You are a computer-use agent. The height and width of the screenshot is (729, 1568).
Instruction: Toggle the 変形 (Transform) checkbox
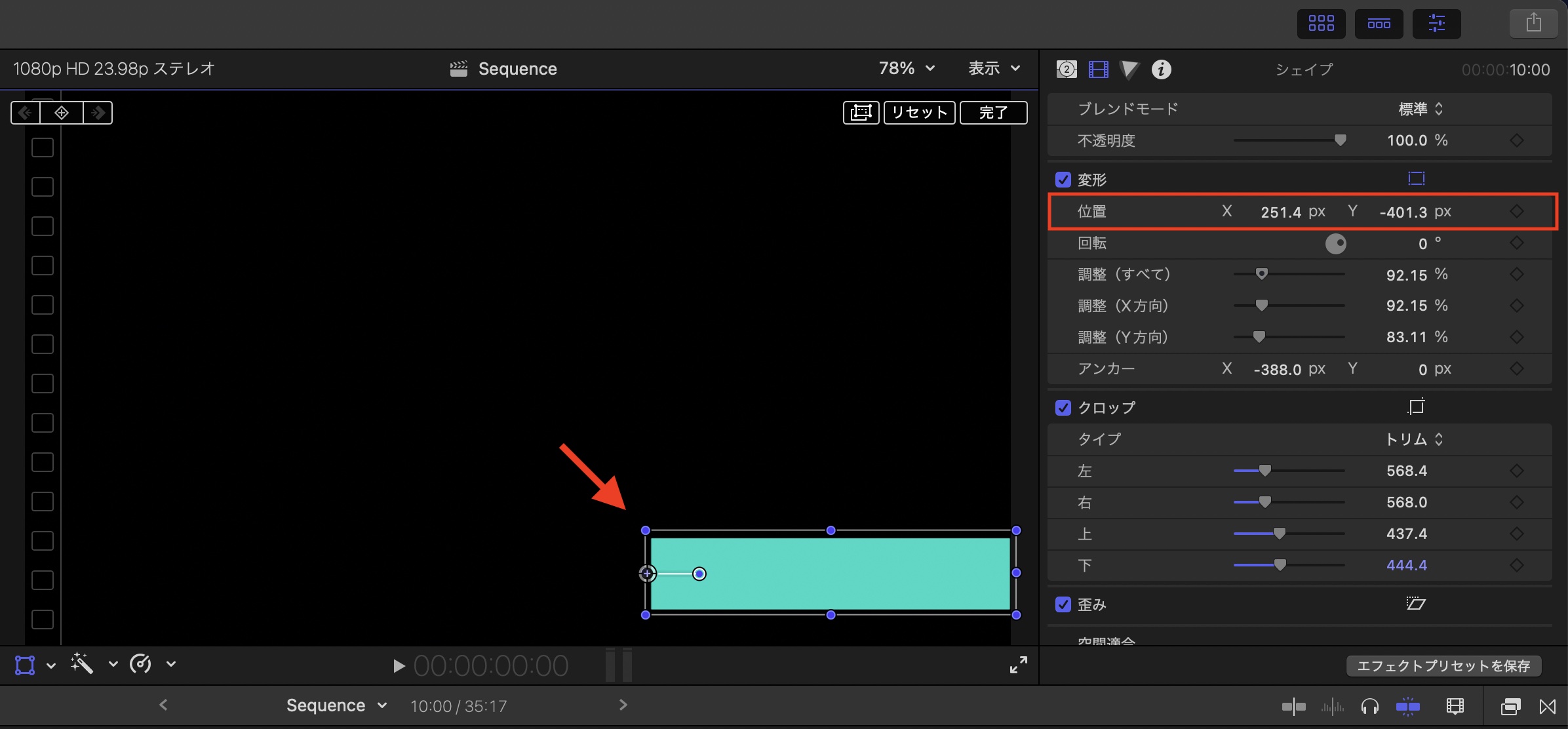click(1063, 180)
